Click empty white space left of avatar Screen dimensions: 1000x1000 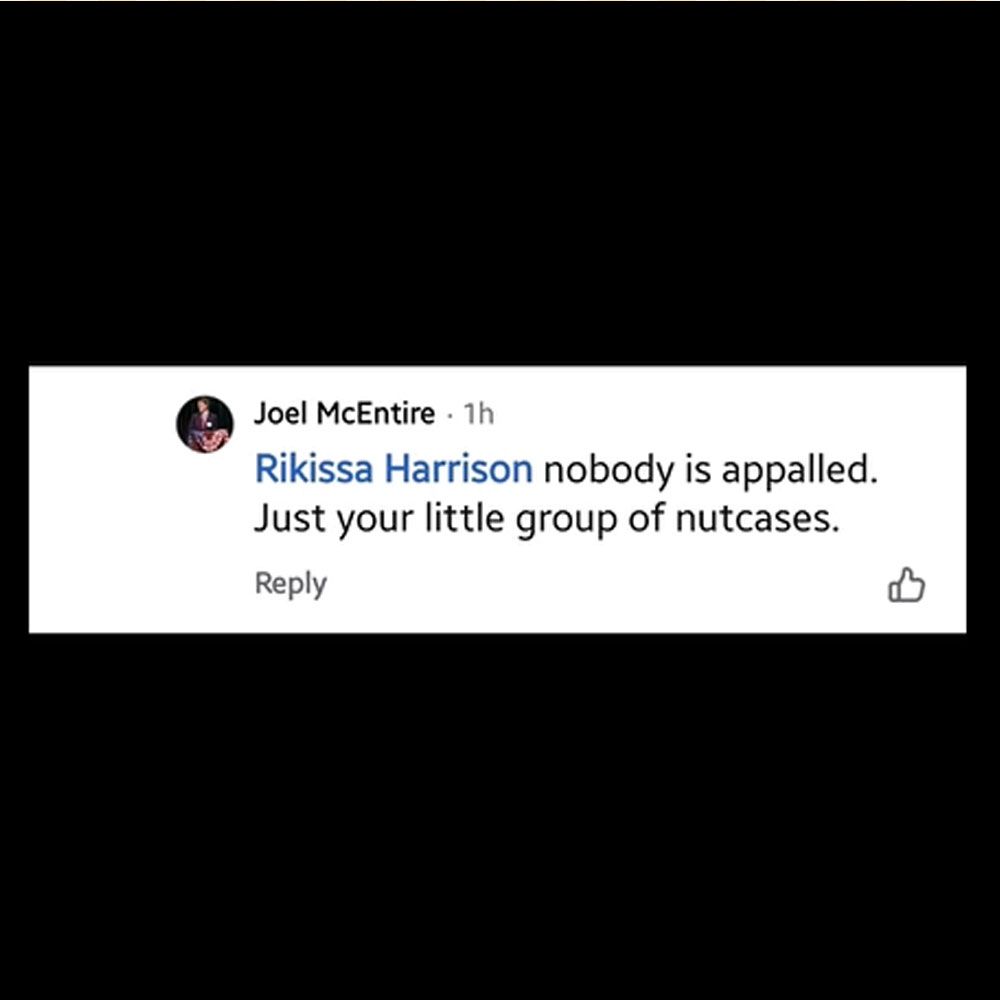[102, 497]
